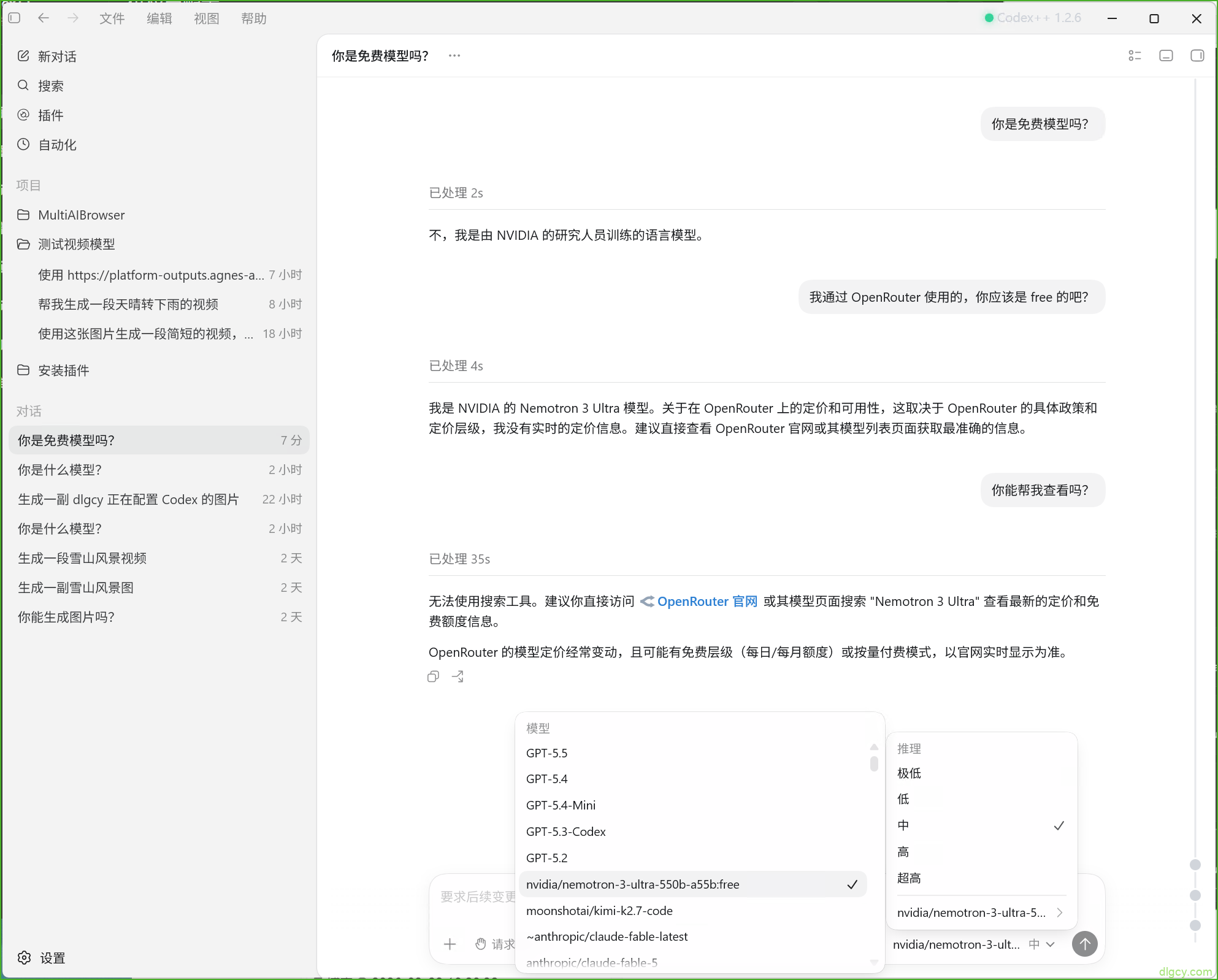This screenshot has height=980, width=1218.
Task: Show the task list panel icon
Action: pyautogui.click(x=1135, y=56)
